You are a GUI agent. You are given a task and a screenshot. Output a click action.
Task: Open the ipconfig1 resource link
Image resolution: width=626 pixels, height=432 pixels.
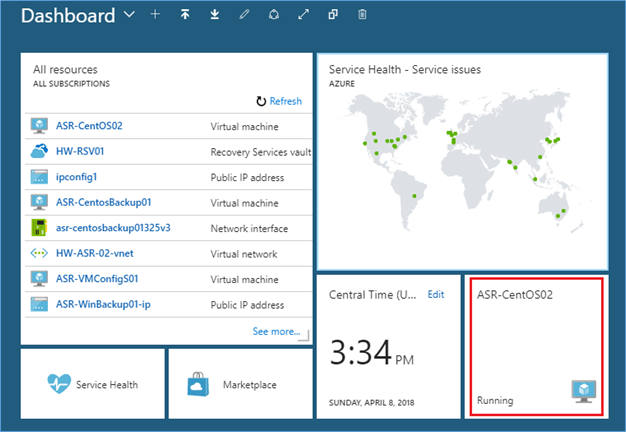point(76,177)
